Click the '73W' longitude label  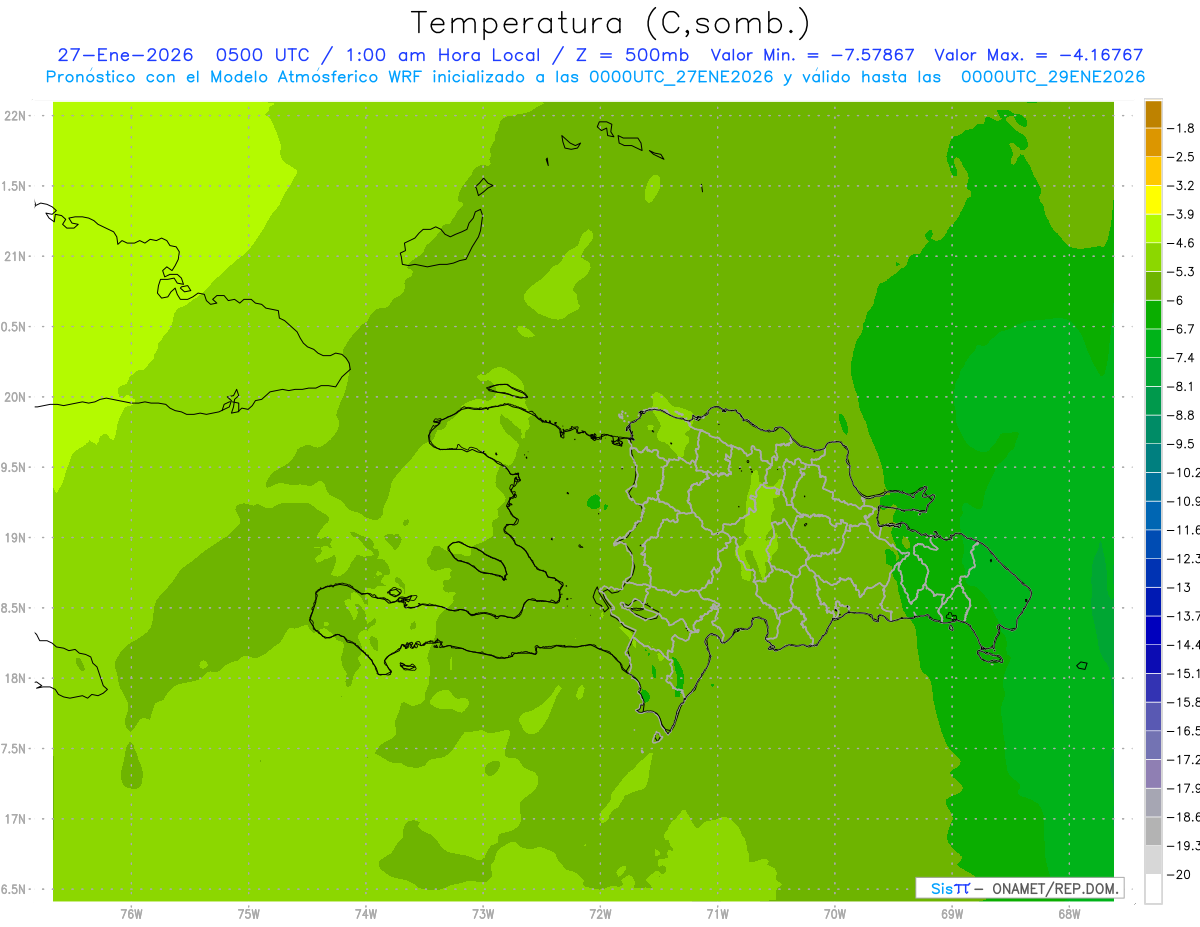tap(483, 914)
